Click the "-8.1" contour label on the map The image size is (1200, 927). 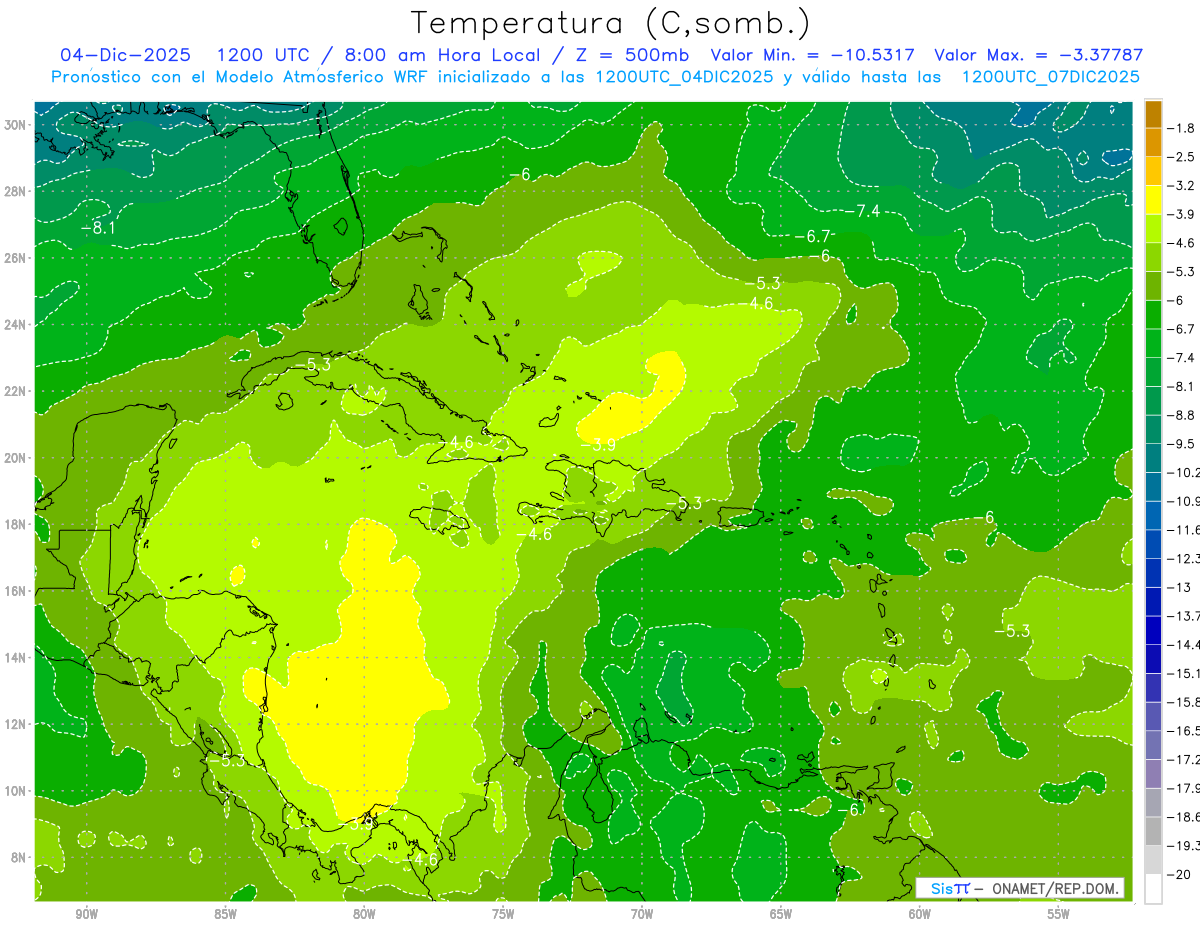point(98,229)
